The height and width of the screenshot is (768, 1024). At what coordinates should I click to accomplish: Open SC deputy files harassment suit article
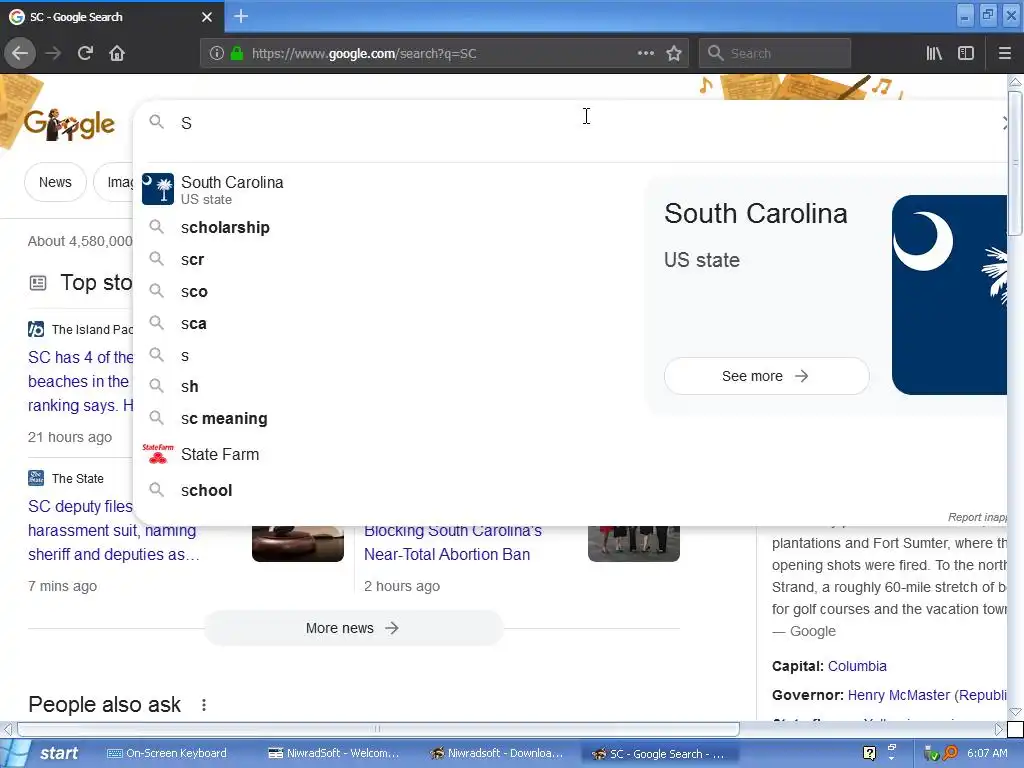[114, 530]
